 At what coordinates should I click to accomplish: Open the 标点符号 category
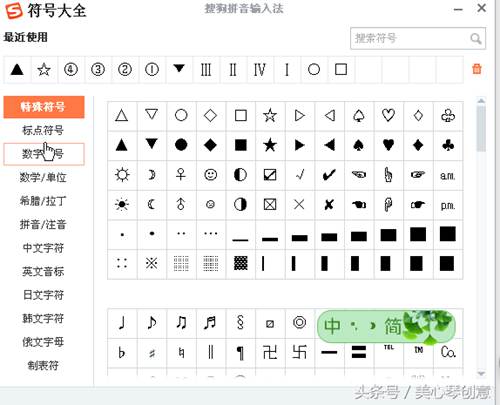point(43,130)
